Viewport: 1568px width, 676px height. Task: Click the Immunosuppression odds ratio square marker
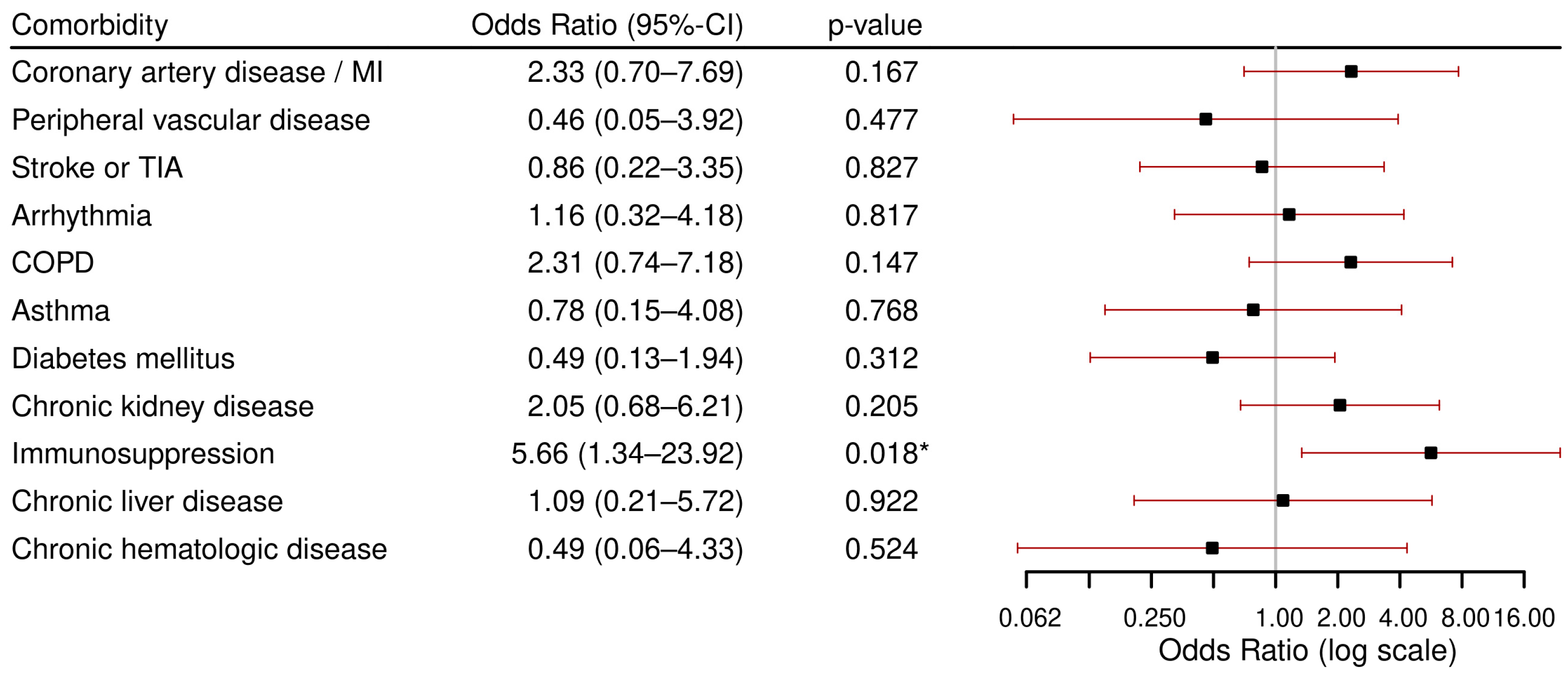[x=1430, y=453]
